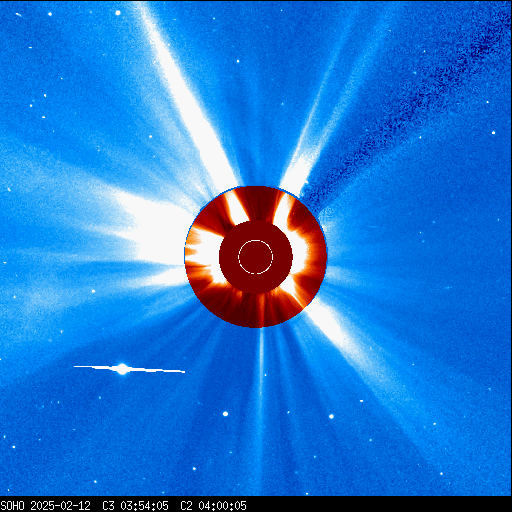Click the upper-left bright ray in the red C2 ring

[x=235, y=208]
